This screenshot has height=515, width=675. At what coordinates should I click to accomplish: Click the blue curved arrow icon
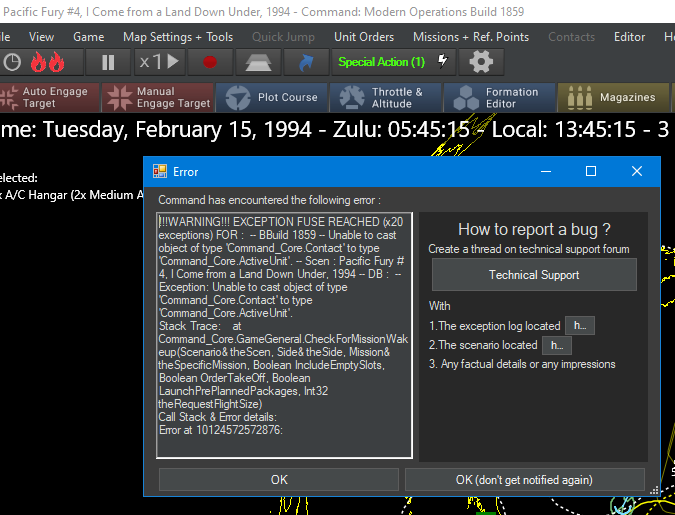pyautogui.click(x=306, y=62)
